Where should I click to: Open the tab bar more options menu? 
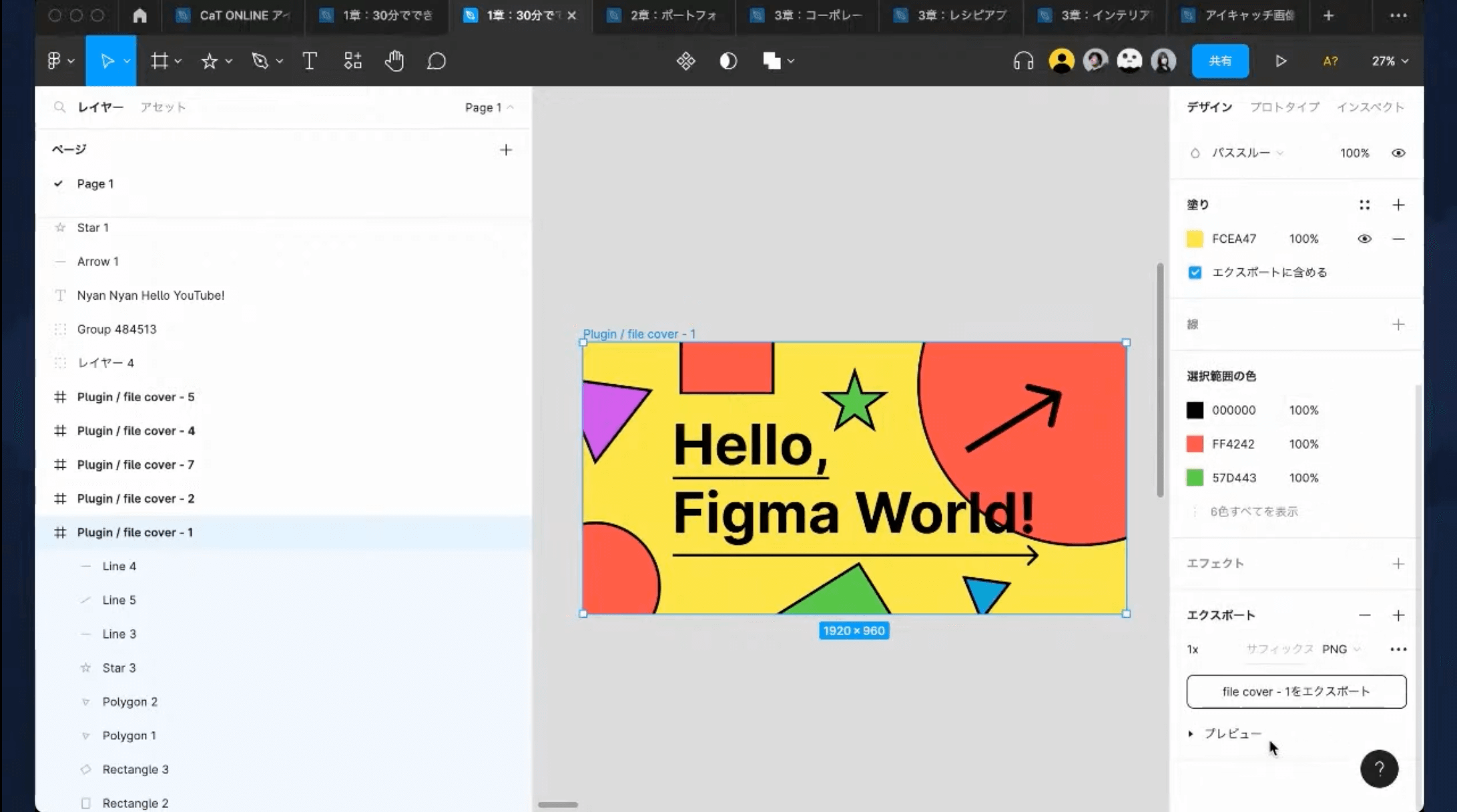click(x=1398, y=15)
